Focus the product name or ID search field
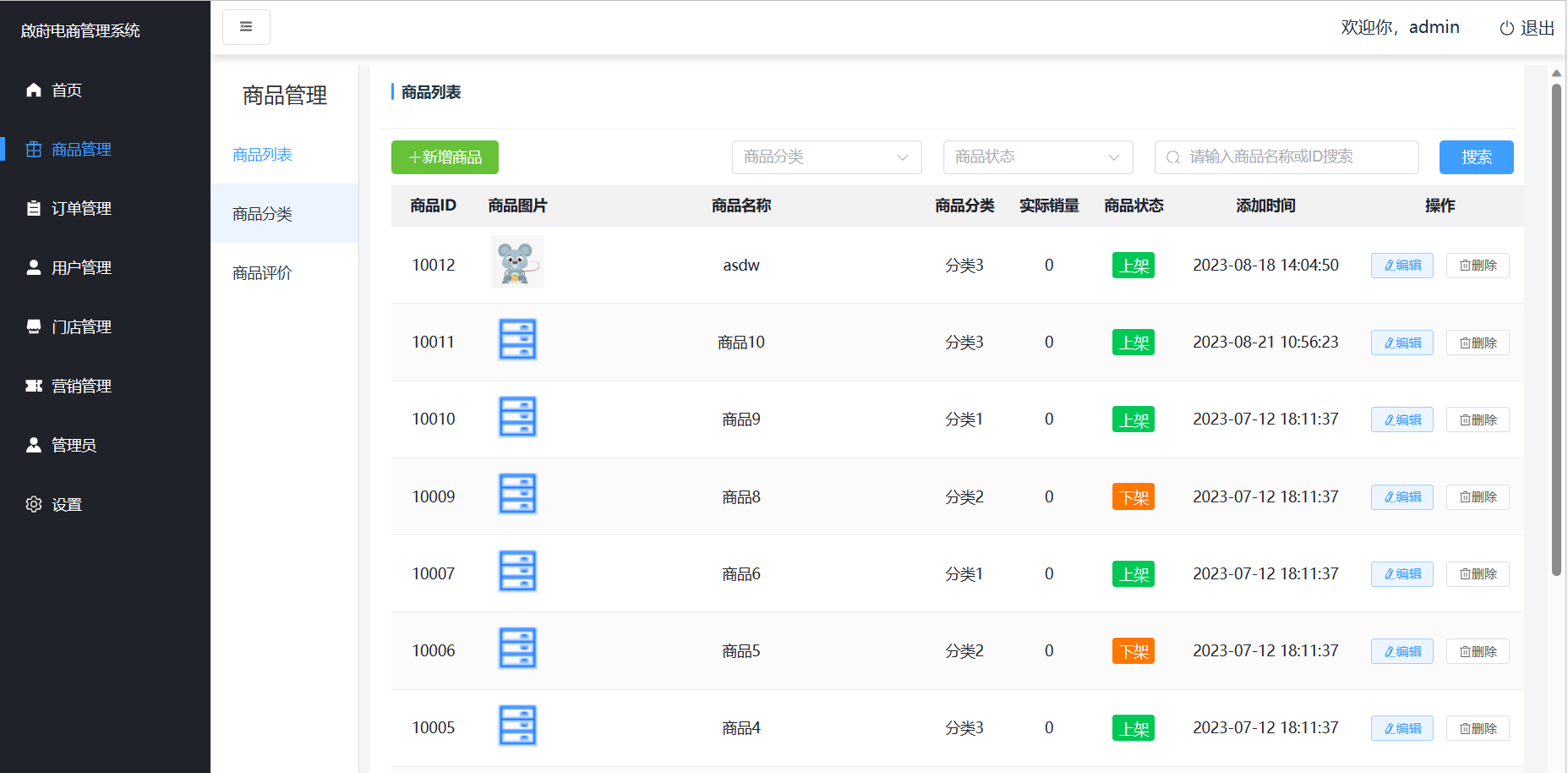The height and width of the screenshot is (773, 1568). [x=1287, y=157]
